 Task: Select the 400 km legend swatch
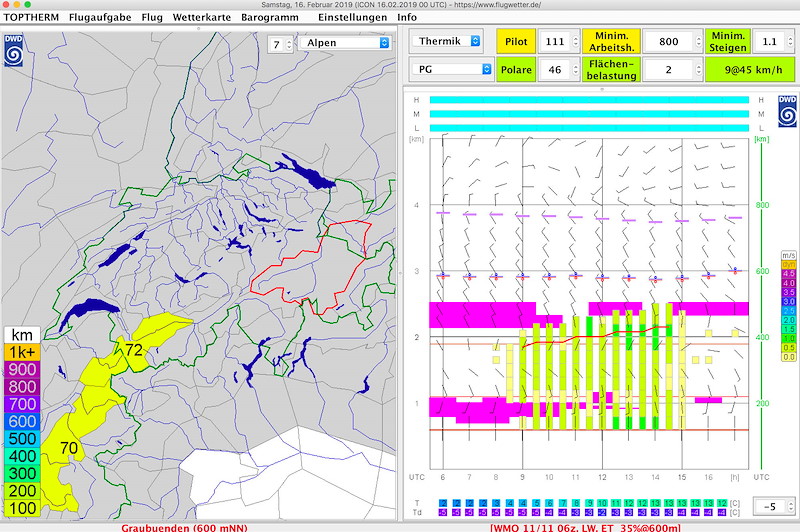[22, 457]
